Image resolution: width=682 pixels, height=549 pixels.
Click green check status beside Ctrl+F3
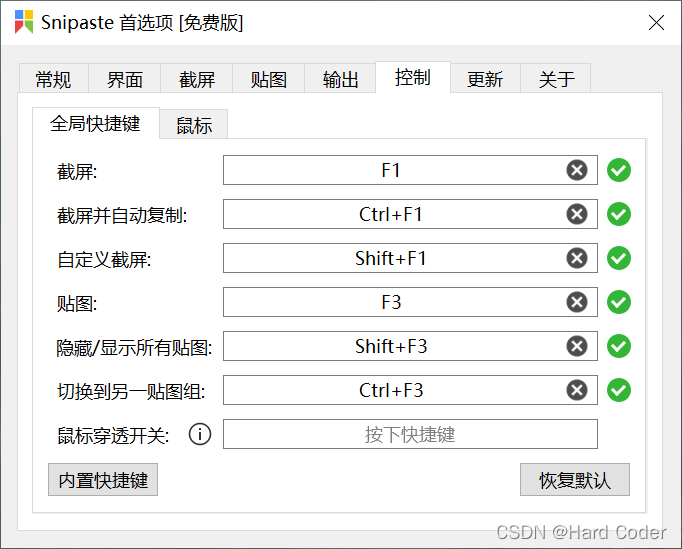click(619, 390)
